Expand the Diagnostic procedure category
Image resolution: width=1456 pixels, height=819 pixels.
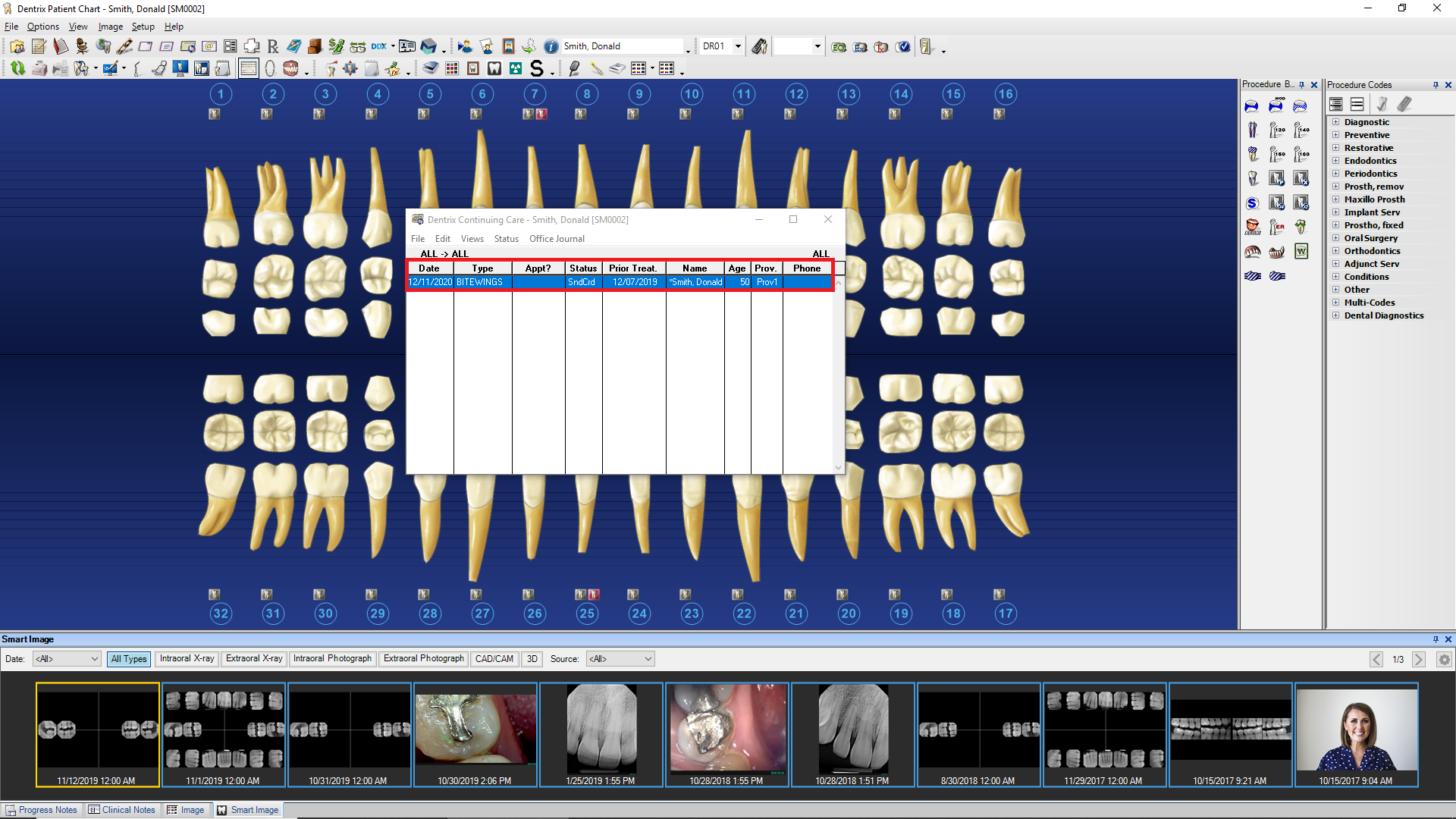1336,122
